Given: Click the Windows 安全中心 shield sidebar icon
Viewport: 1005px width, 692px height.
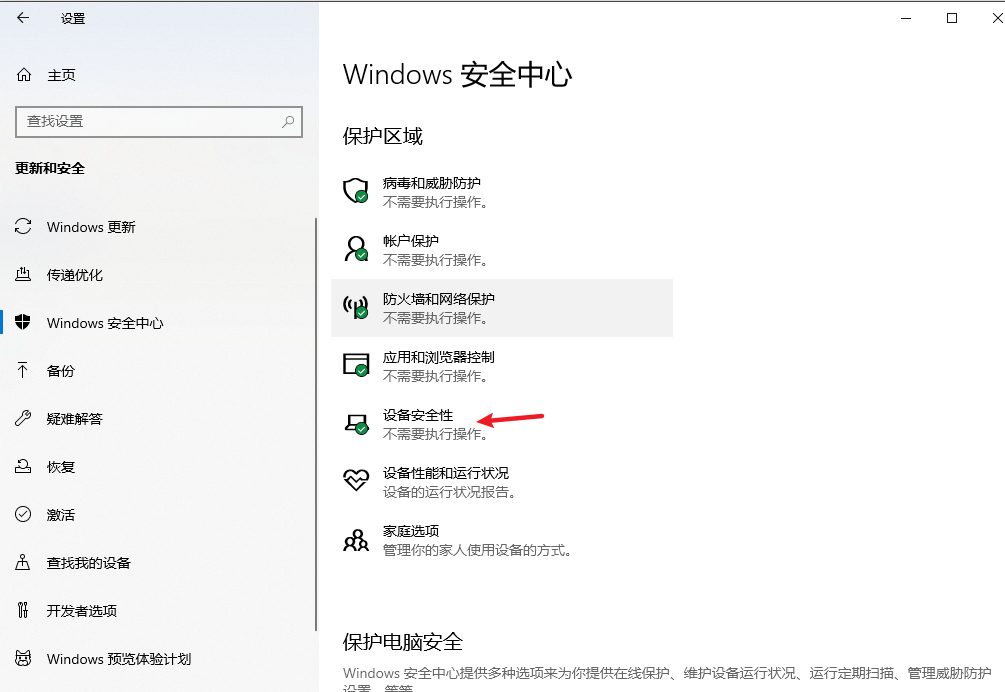Looking at the screenshot, I should click(x=23, y=322).
